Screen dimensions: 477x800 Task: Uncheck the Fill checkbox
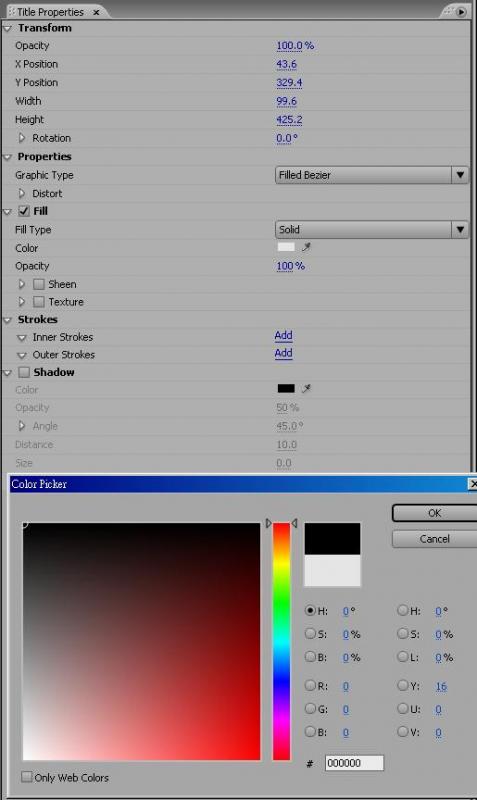click(x=24, y=211)
